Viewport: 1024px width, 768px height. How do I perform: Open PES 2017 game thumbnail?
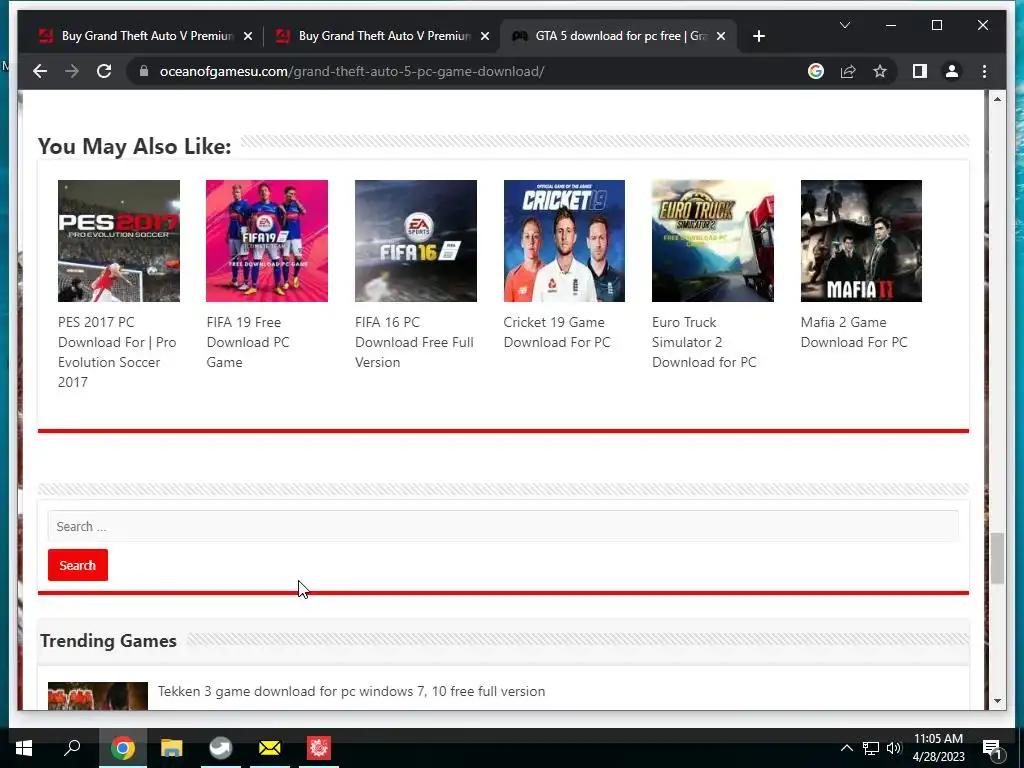pos(118,241)
